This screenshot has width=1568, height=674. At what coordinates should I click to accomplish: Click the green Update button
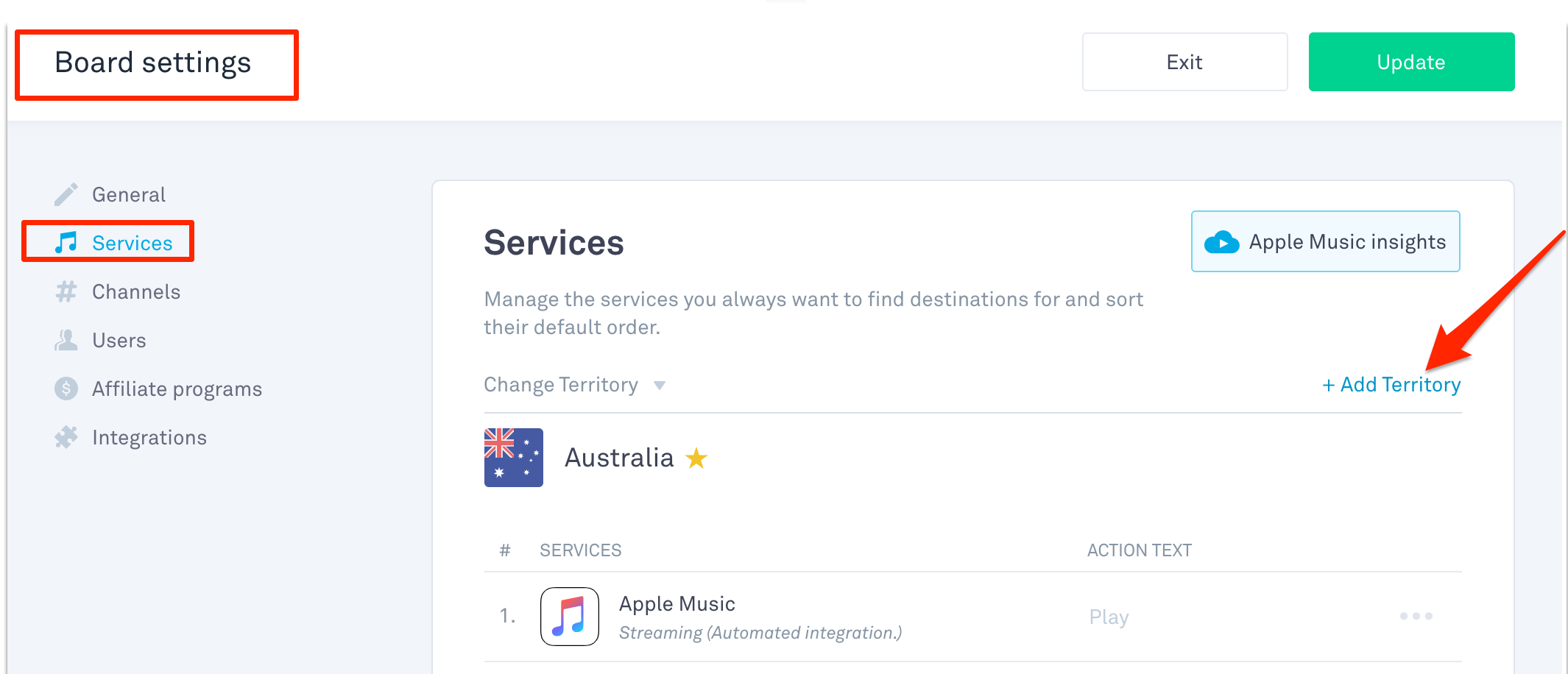(1411, 62)
